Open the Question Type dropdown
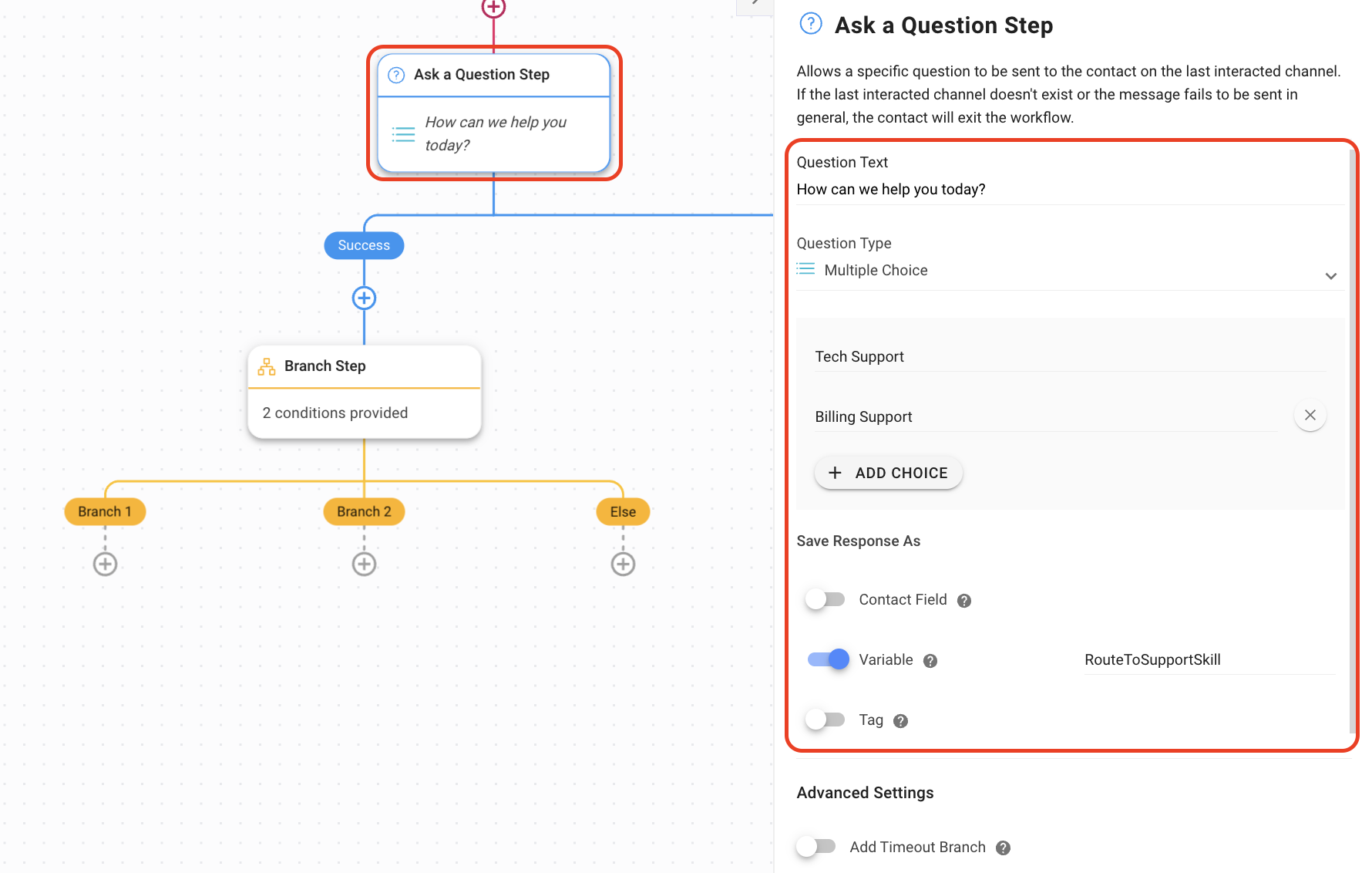The width and height of the screenshot is (1372, 873). pos(1068,271)
